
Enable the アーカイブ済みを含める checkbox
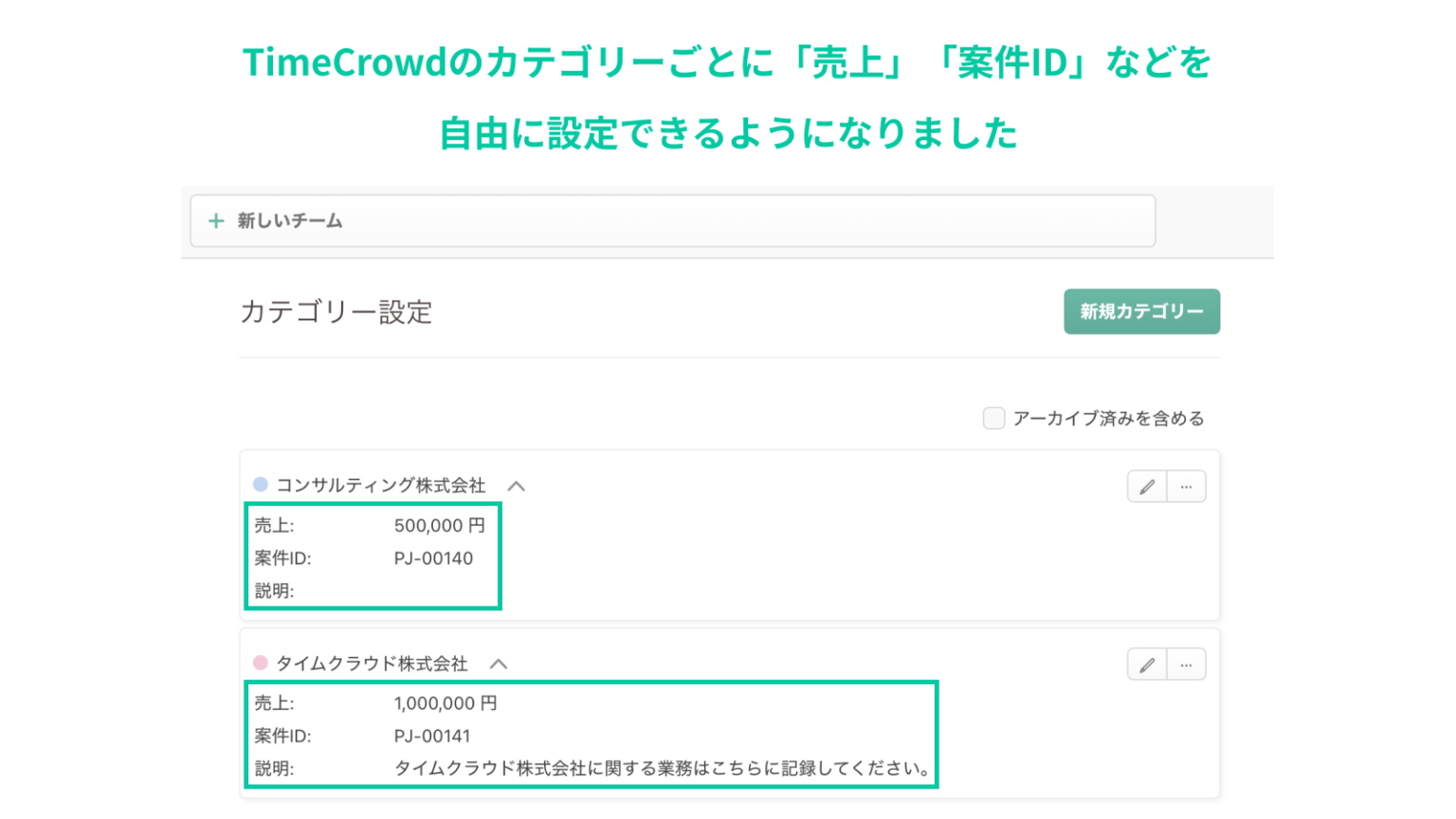tap(994, 417)
